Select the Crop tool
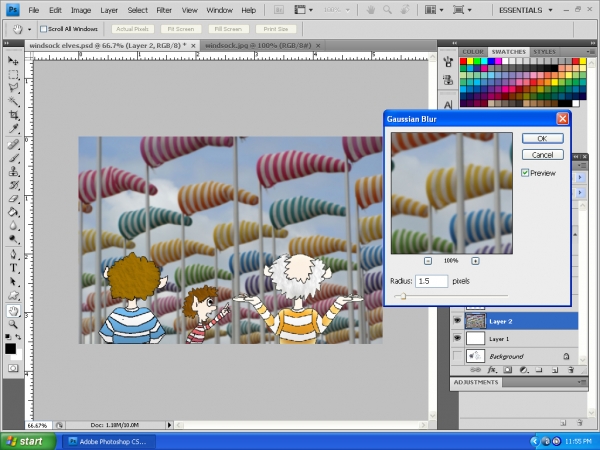This screenshot has height=450, width=600. (13, 115)
